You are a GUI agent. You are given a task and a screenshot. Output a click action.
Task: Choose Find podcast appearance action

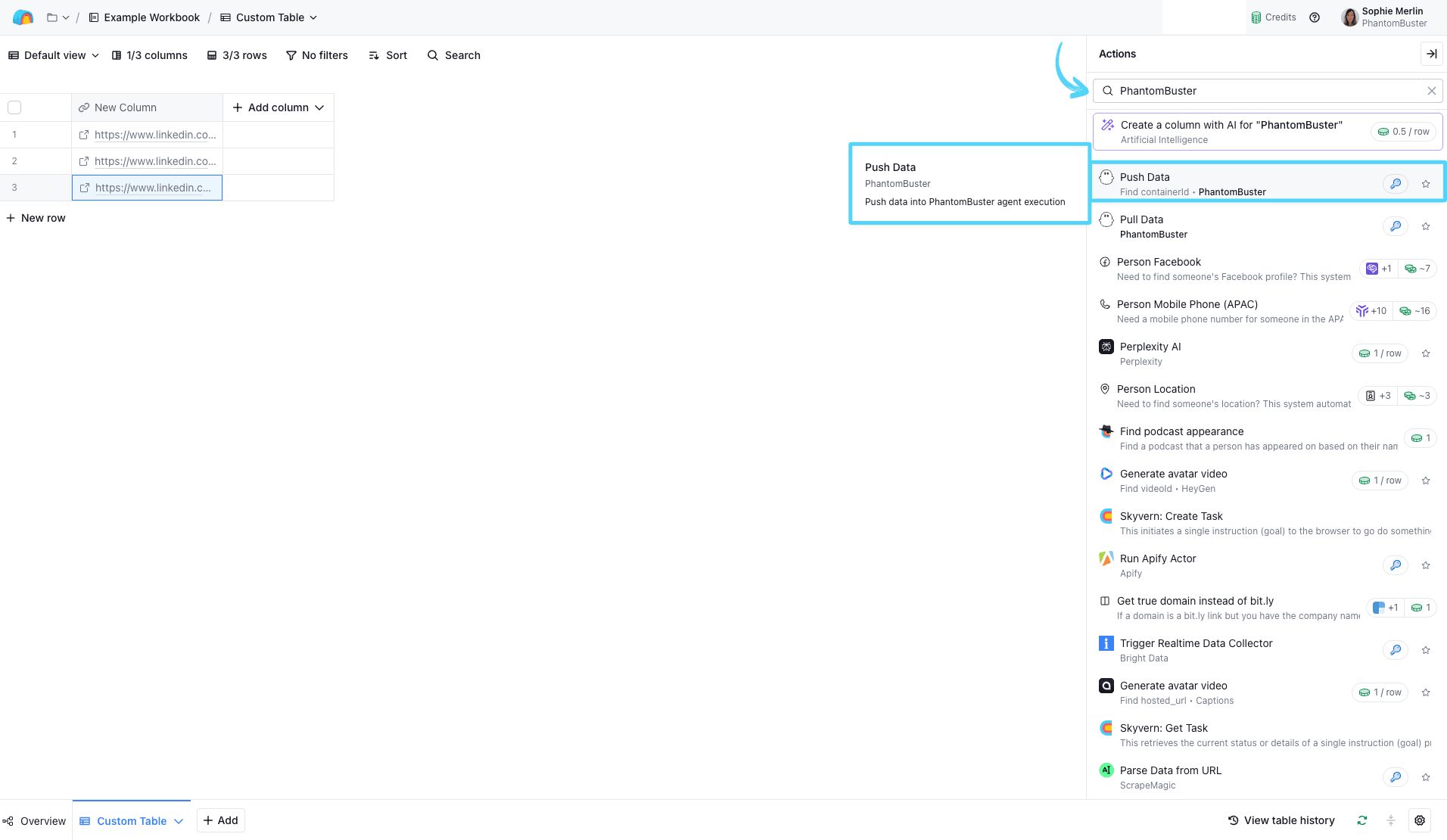tap(1268, 437)
